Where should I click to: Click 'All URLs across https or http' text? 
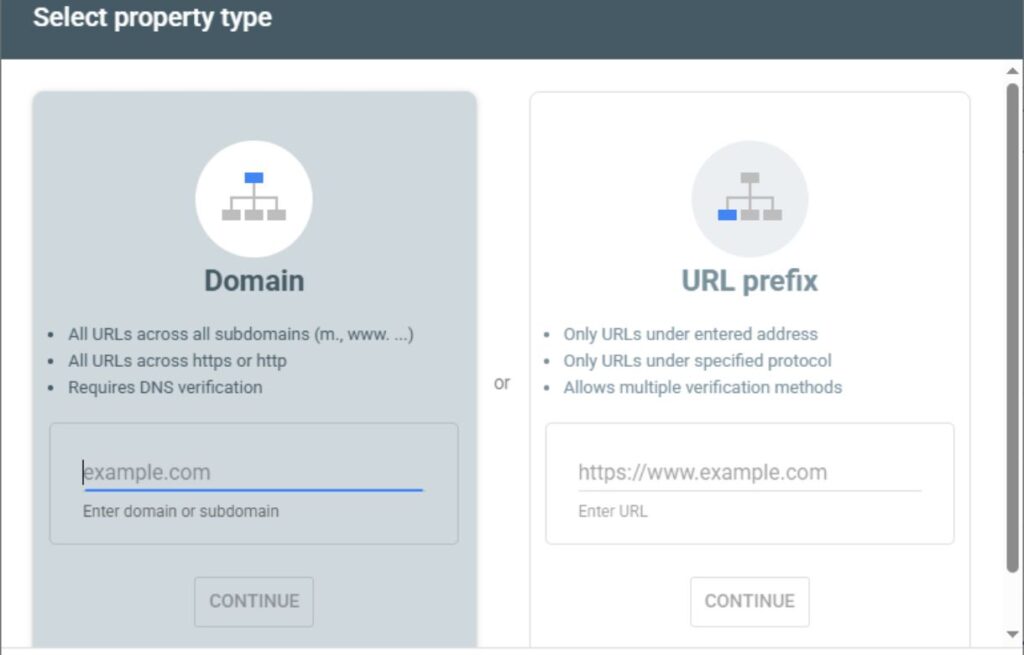(178, 360)
